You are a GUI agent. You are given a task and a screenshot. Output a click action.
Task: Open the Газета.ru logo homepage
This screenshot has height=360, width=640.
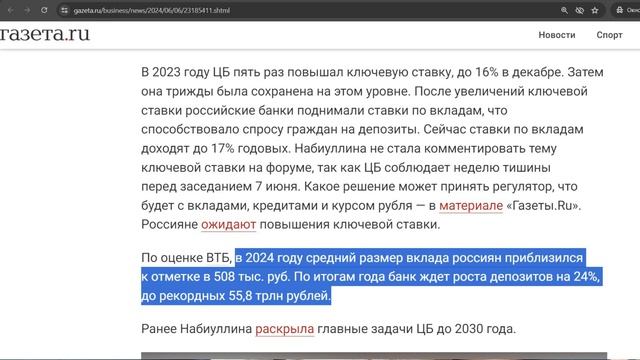(44, 34)
